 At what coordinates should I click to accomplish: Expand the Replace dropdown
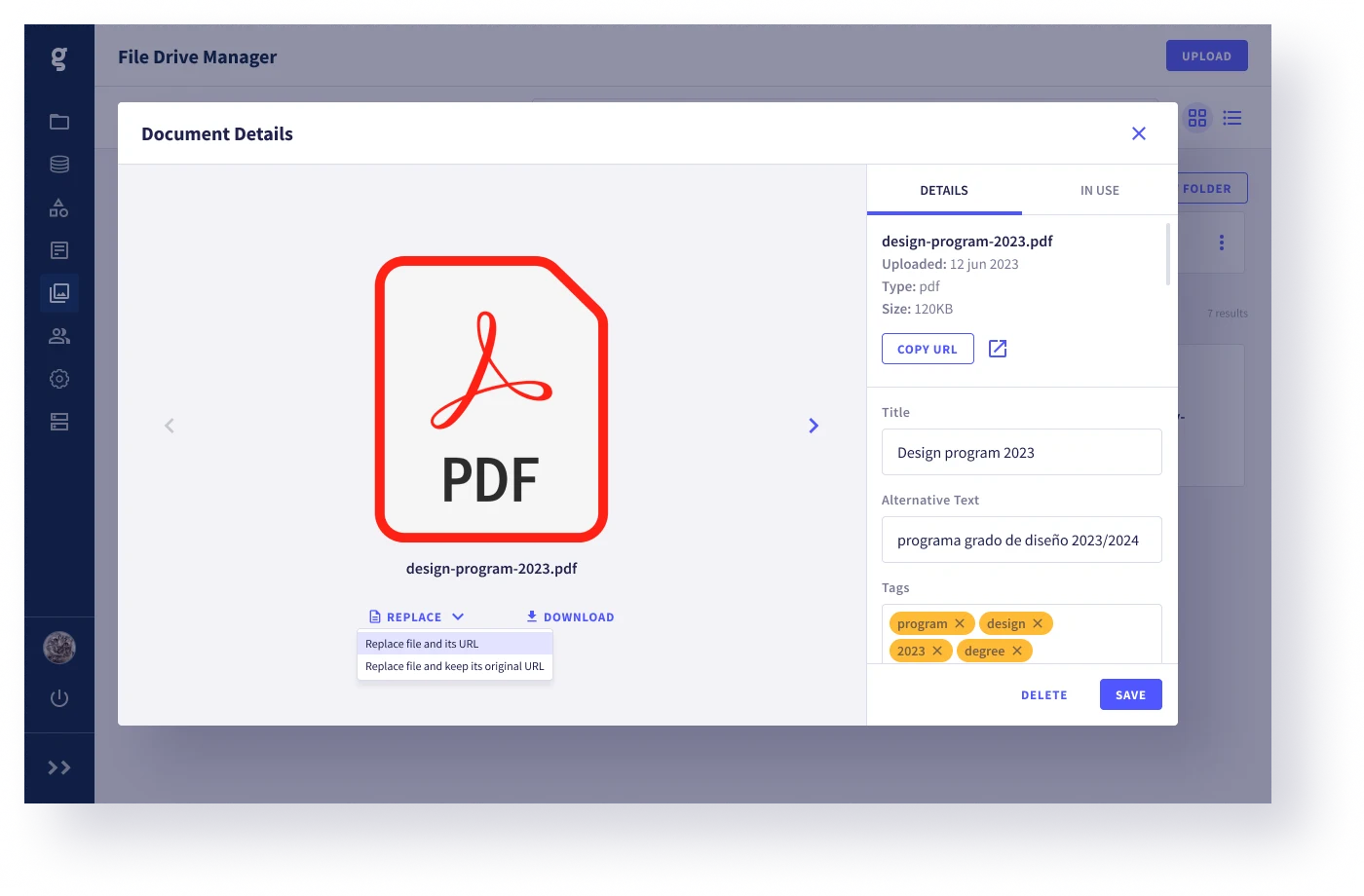click(460, 616)
